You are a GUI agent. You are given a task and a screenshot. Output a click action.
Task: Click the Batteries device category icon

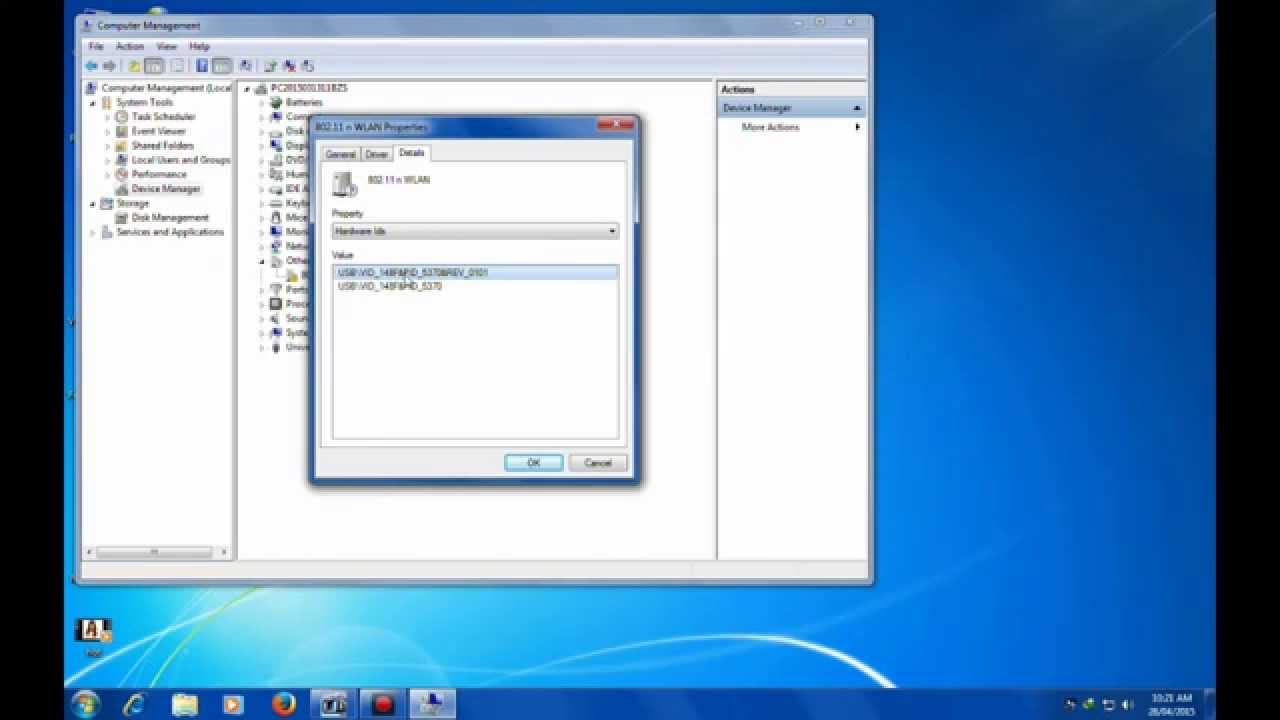point(277,102)
